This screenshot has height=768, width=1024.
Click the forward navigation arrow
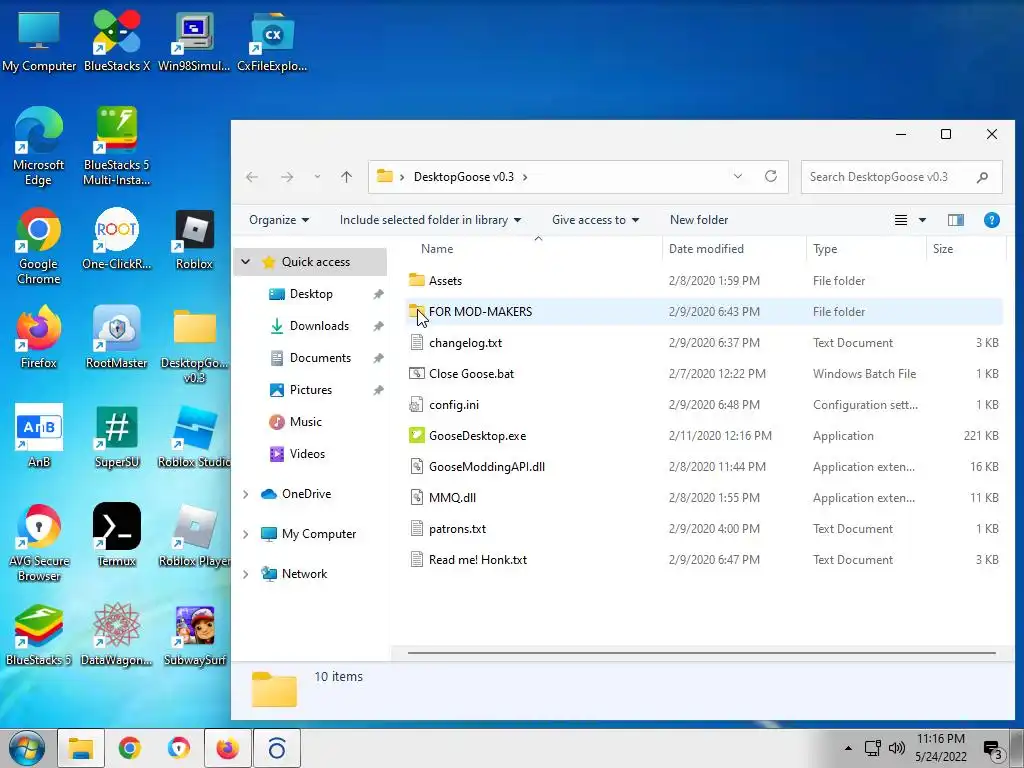pyautogui.click(x=287, y=177)
